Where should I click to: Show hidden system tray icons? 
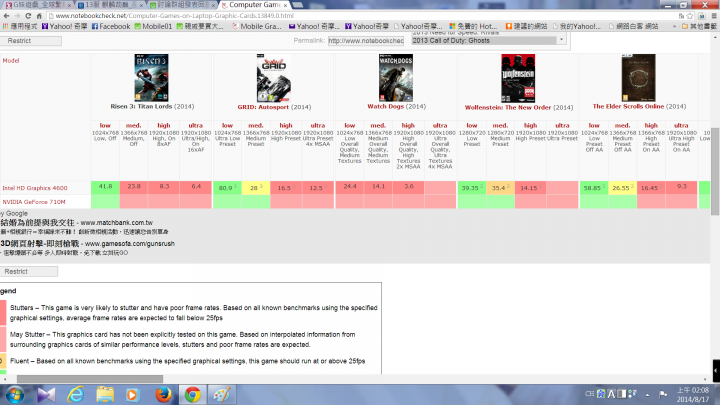click(647, 394)
